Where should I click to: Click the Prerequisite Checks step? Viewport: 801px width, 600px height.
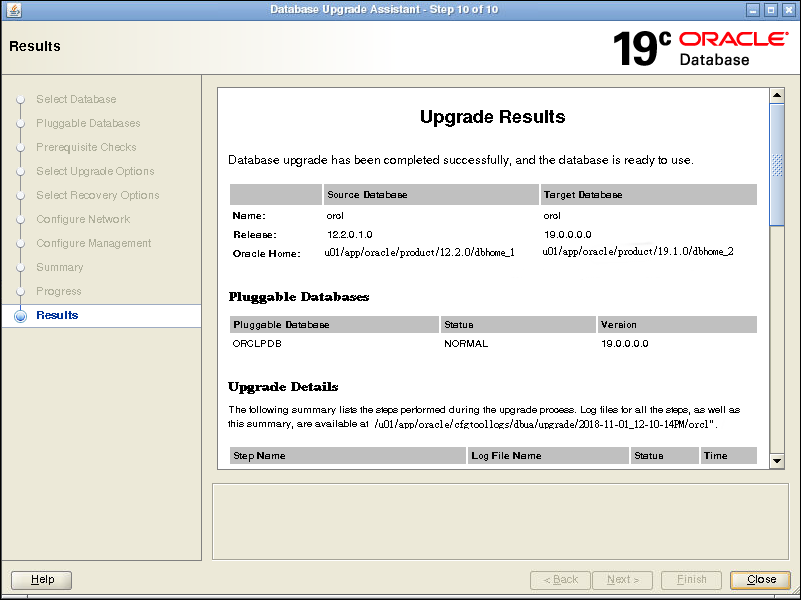(86, 148)
